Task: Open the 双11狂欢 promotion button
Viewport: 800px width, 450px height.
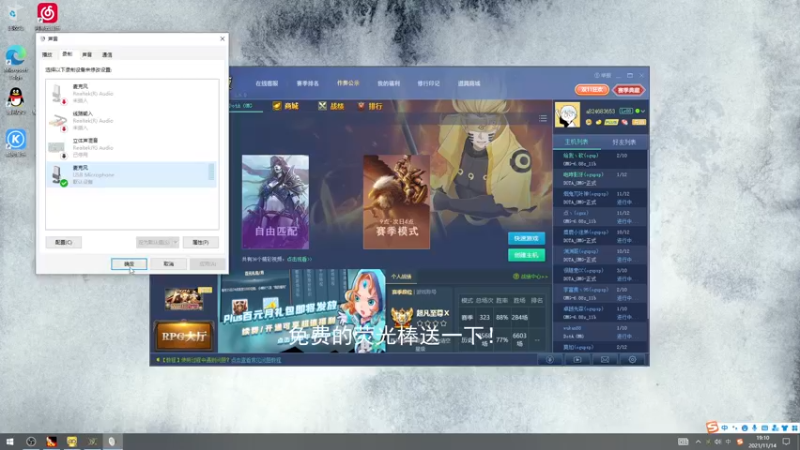Action: (592, 90)
